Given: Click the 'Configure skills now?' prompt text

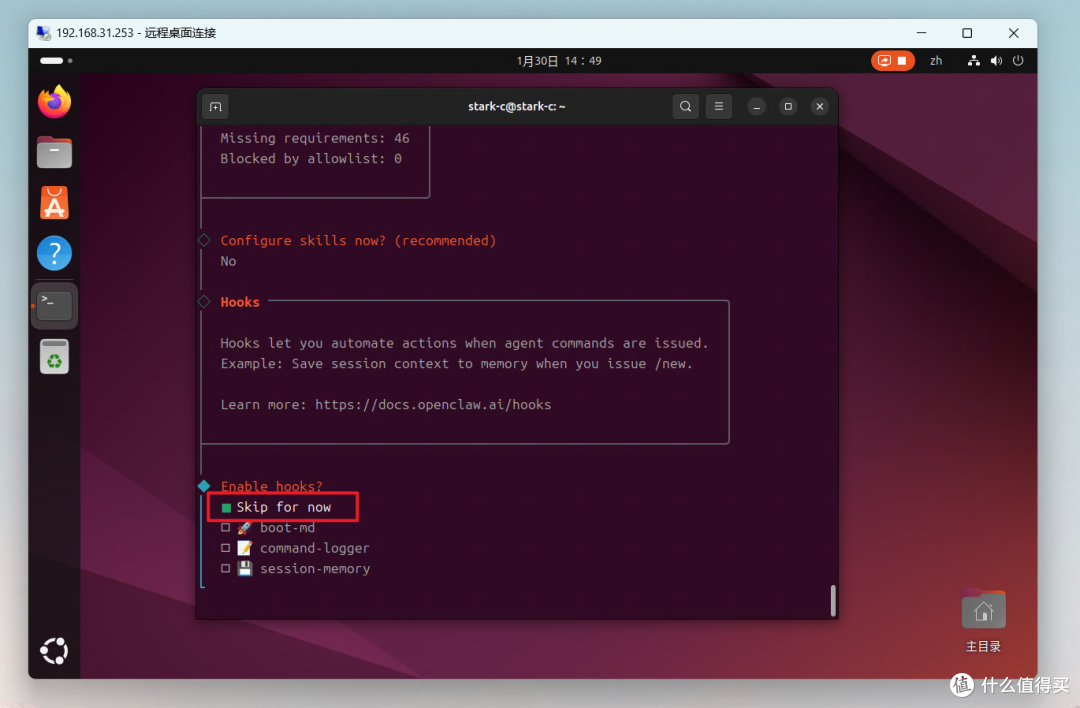Looking at the screenshot, I should [x=357, y=240].
